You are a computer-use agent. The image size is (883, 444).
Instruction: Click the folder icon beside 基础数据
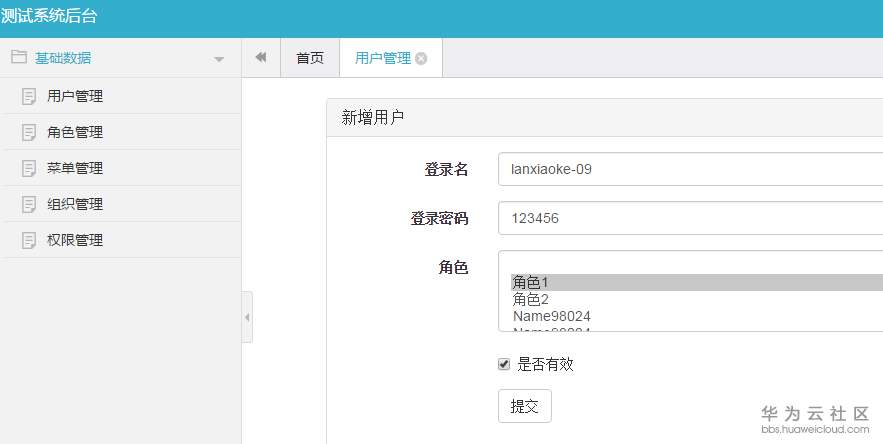coord(19,57)
